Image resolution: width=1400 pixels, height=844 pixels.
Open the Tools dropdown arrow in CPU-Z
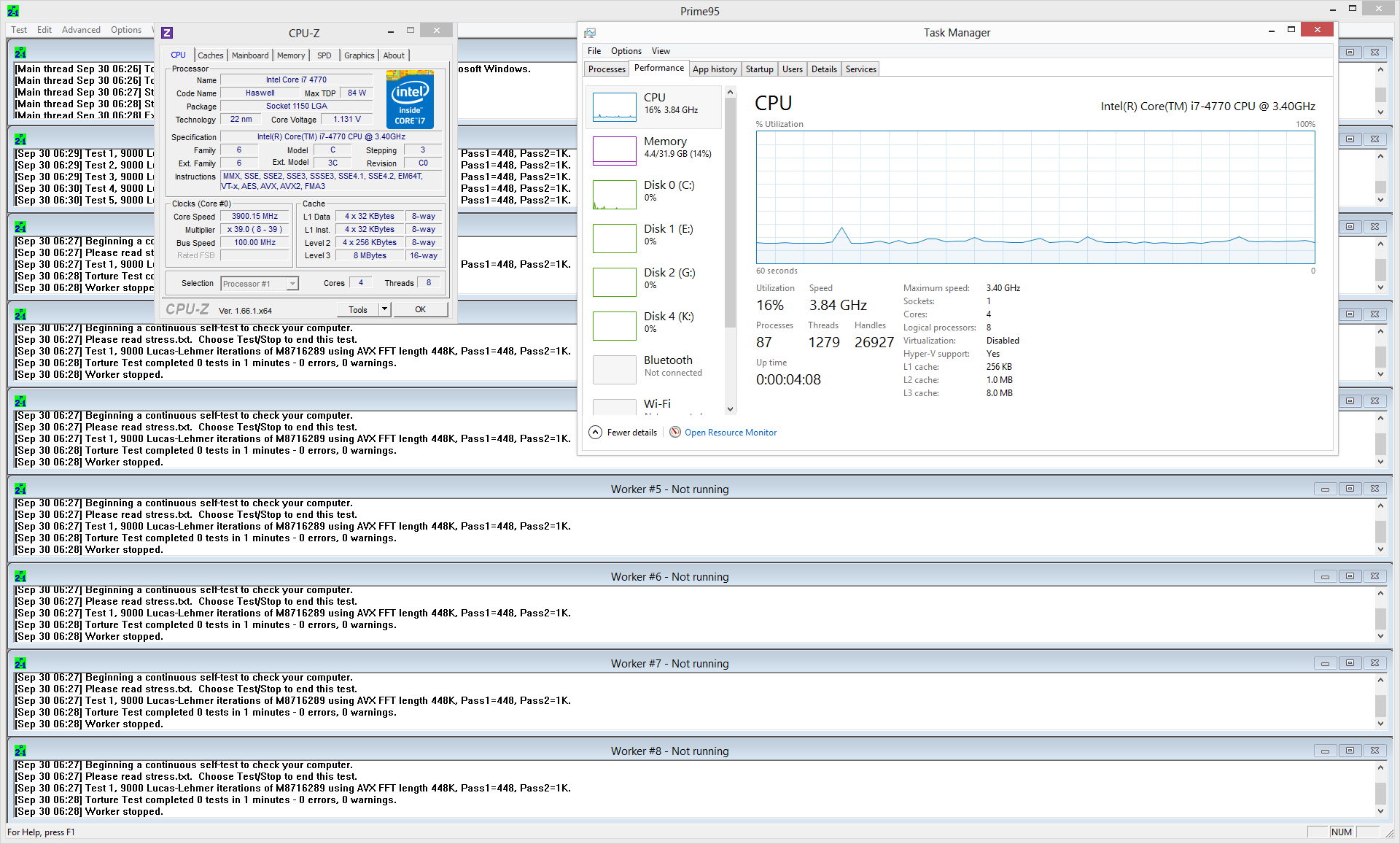tap(384, 309)
